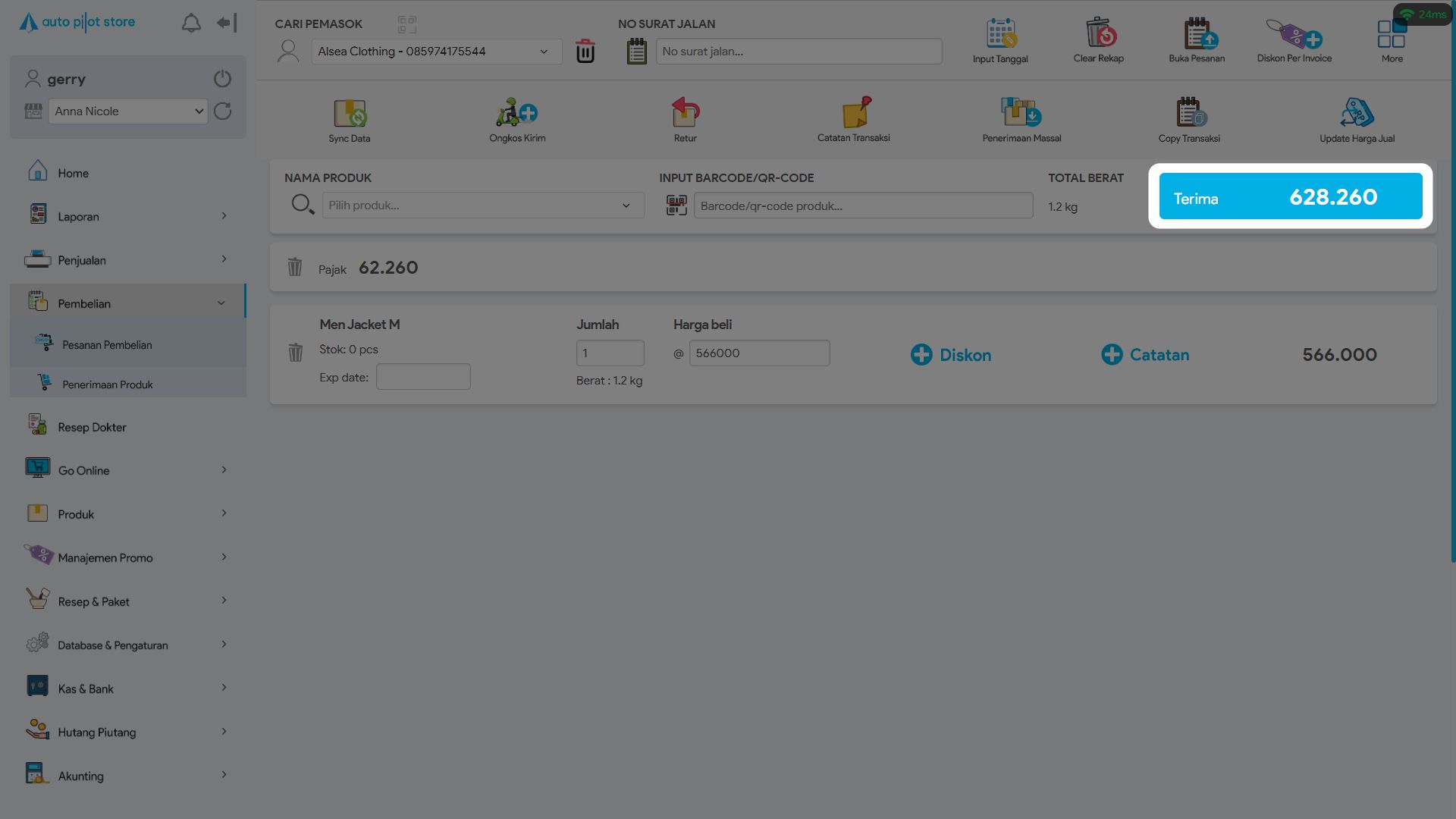The image size is (1456, 819).
Task: Click the Harga beli input field
Action: [759, 353]
